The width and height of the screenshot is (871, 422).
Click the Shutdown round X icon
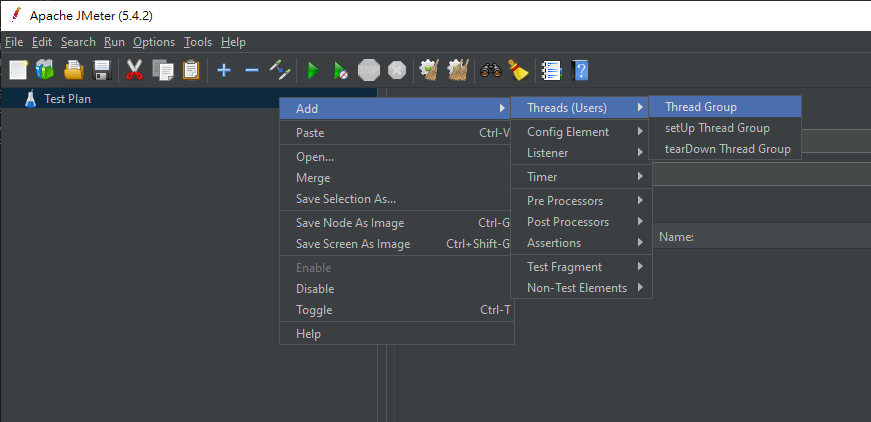tap(397, 71)
